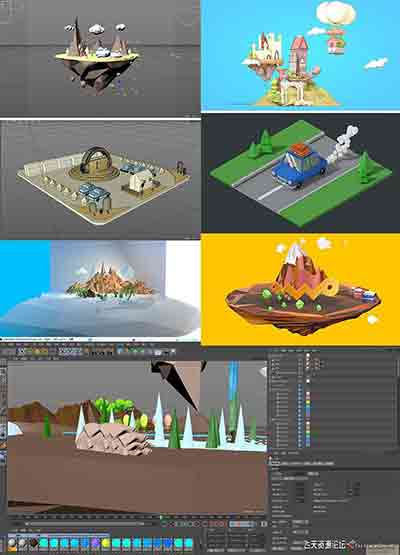Image resolution: width=400 pixels, height=555 pixels.
Task: Click the blue highlighted frame field on timeline
Action: [242, 523]
